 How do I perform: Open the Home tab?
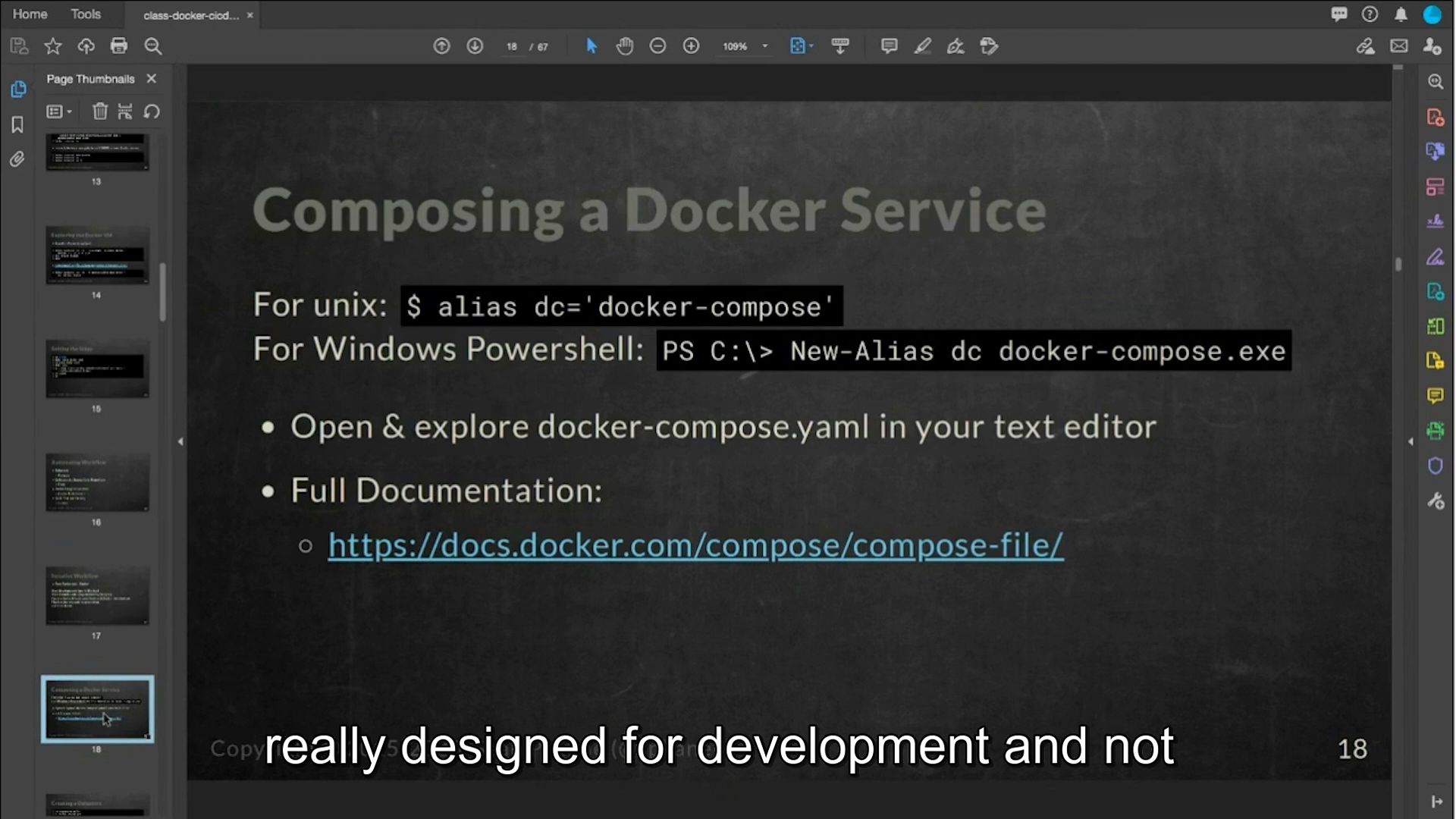point(30,14)
